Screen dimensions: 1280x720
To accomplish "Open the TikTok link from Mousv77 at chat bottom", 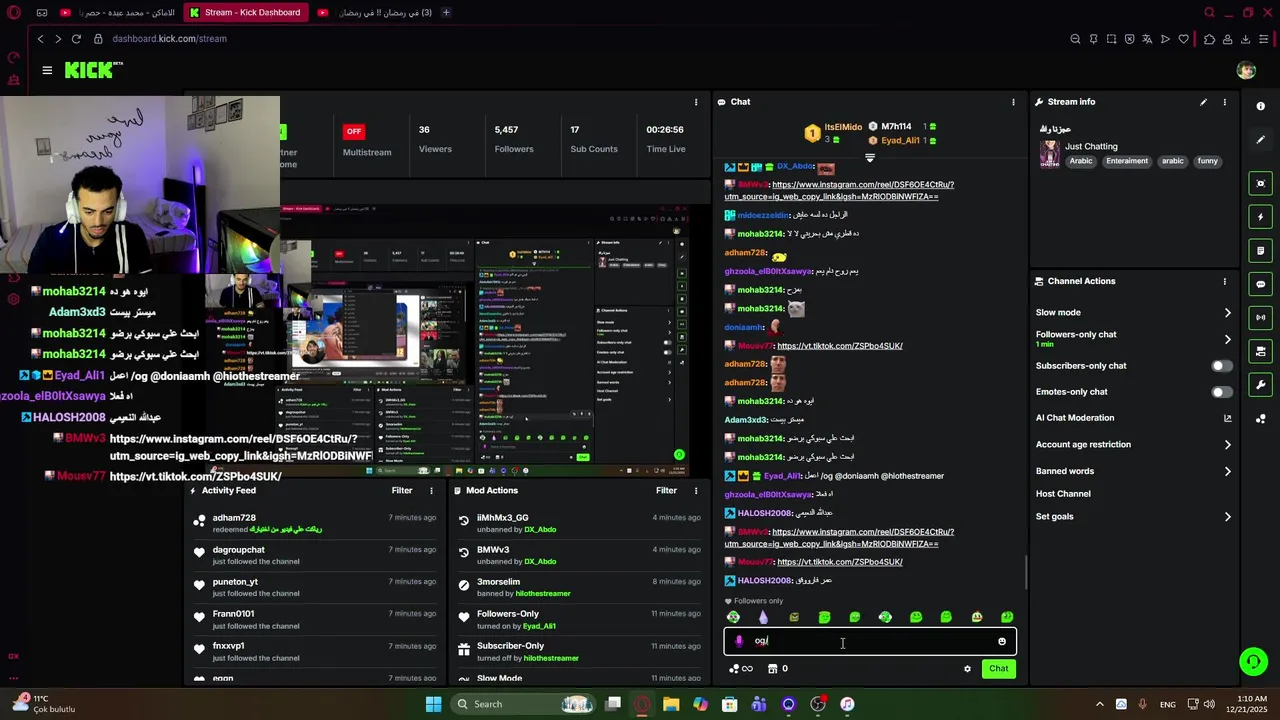I will tap(840, 562).
